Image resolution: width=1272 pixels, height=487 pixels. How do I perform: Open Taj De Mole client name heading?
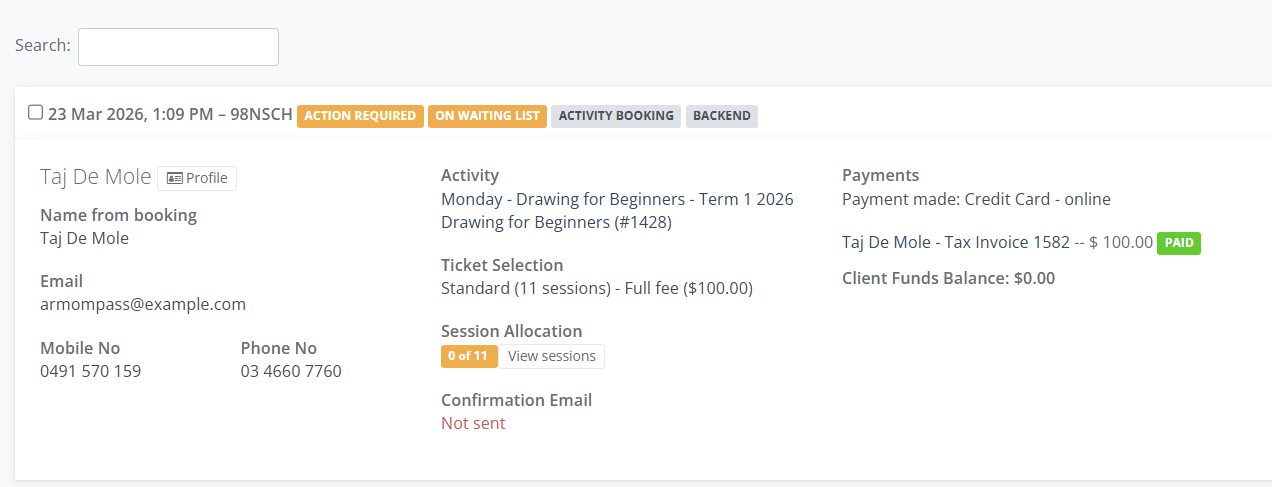[x=95, y=177]
